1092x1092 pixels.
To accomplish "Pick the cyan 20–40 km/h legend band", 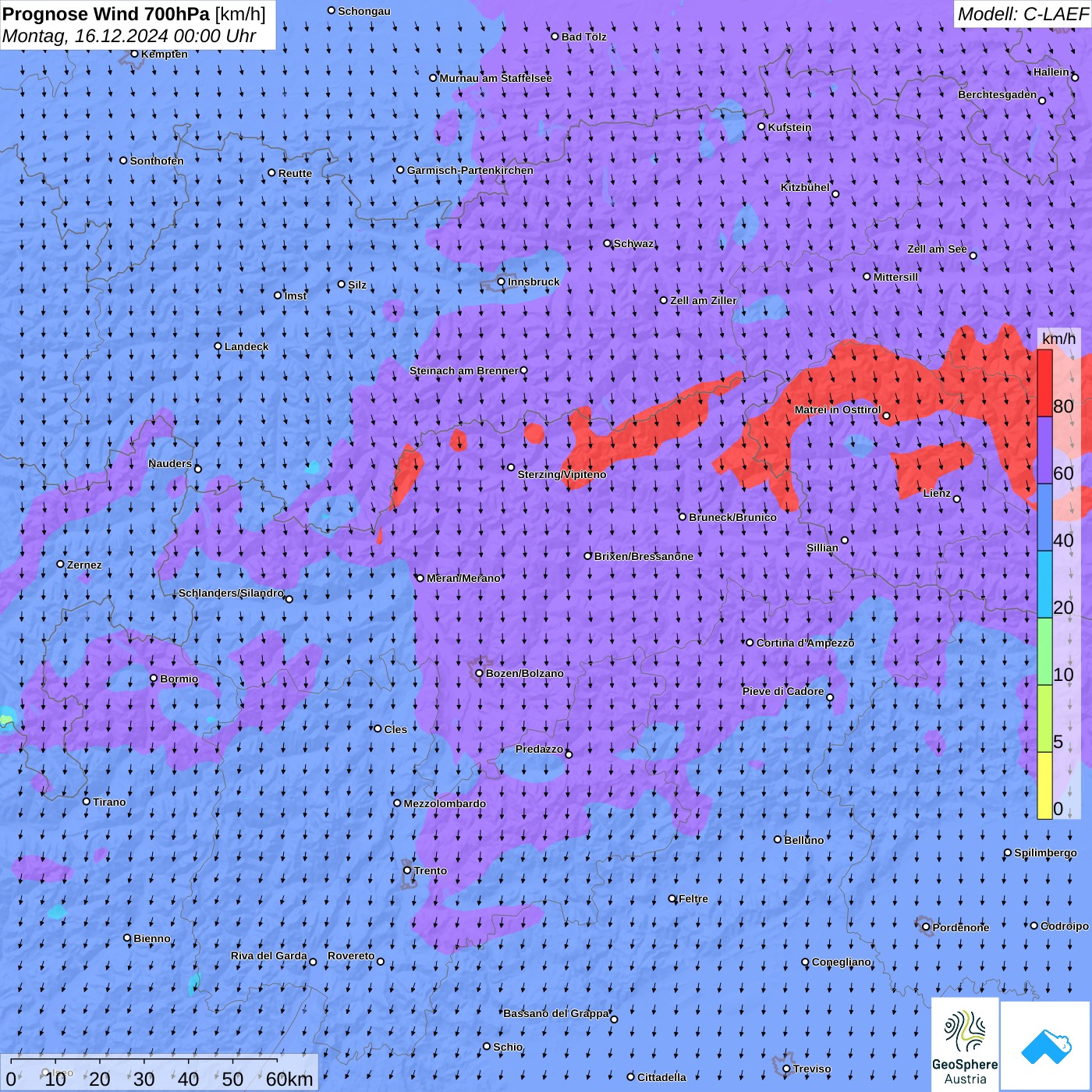I will tap(1044, 585).
